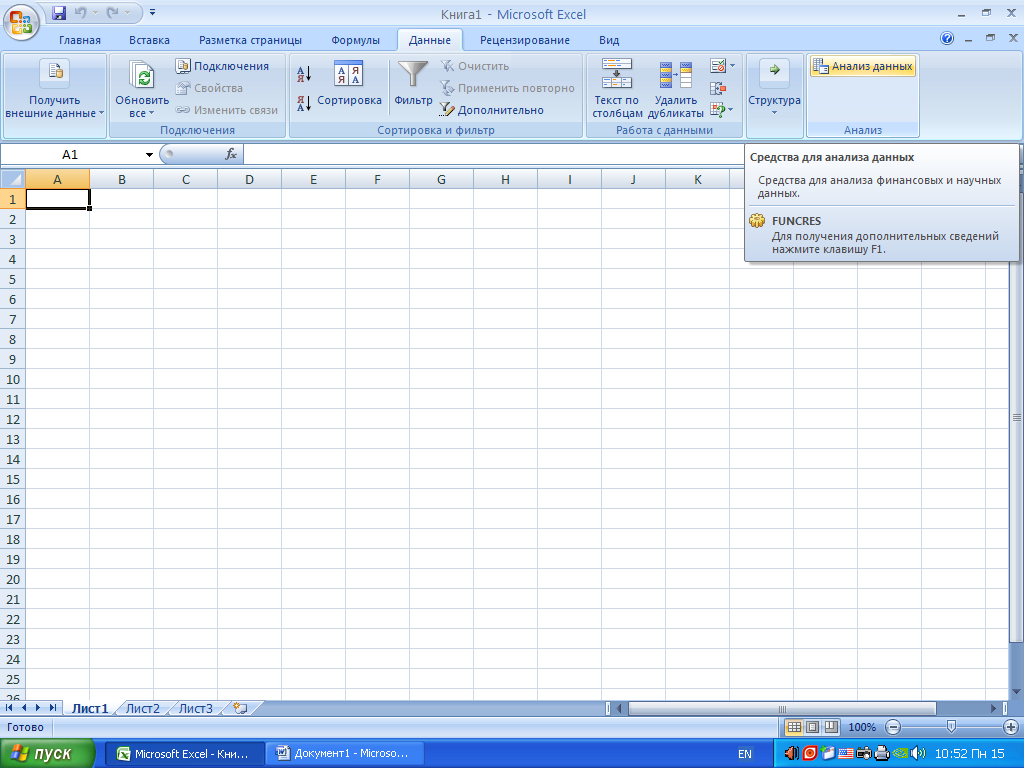Redo the last action
This screenshot has width=1024, height=768.
(112, 12)
